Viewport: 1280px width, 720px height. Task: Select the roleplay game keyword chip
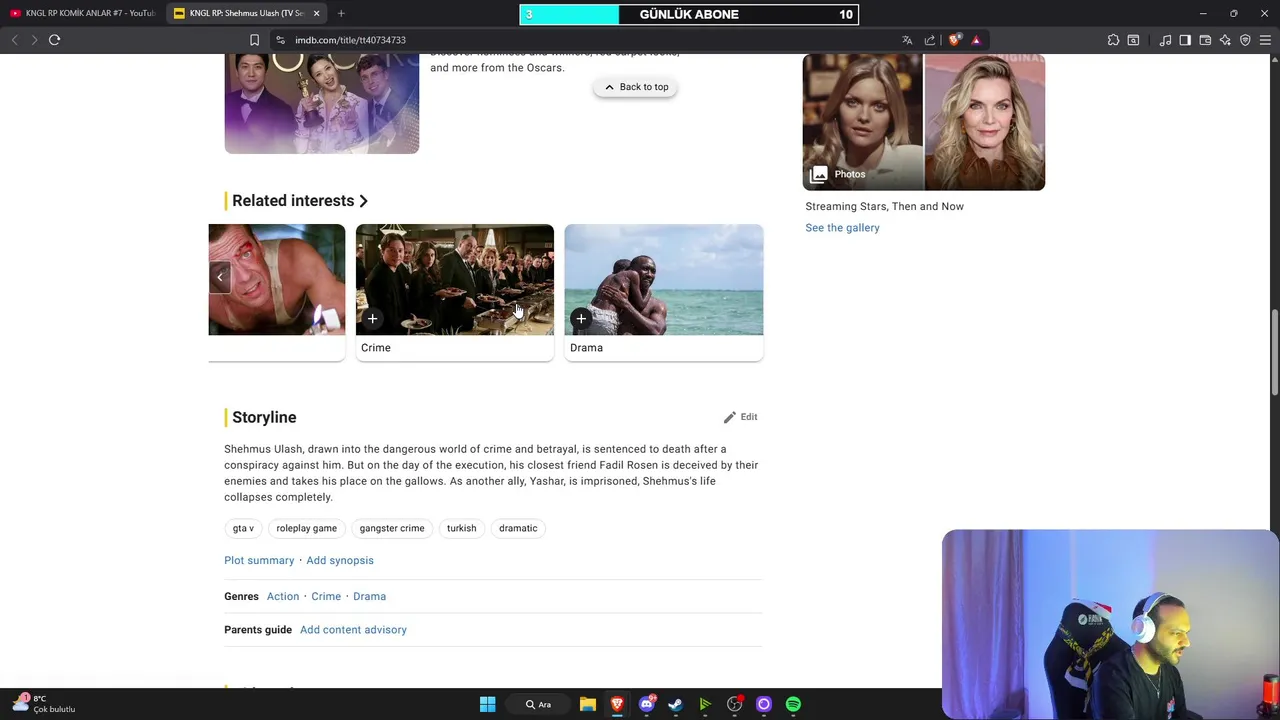pyautogui.click(x=307, y=528)
